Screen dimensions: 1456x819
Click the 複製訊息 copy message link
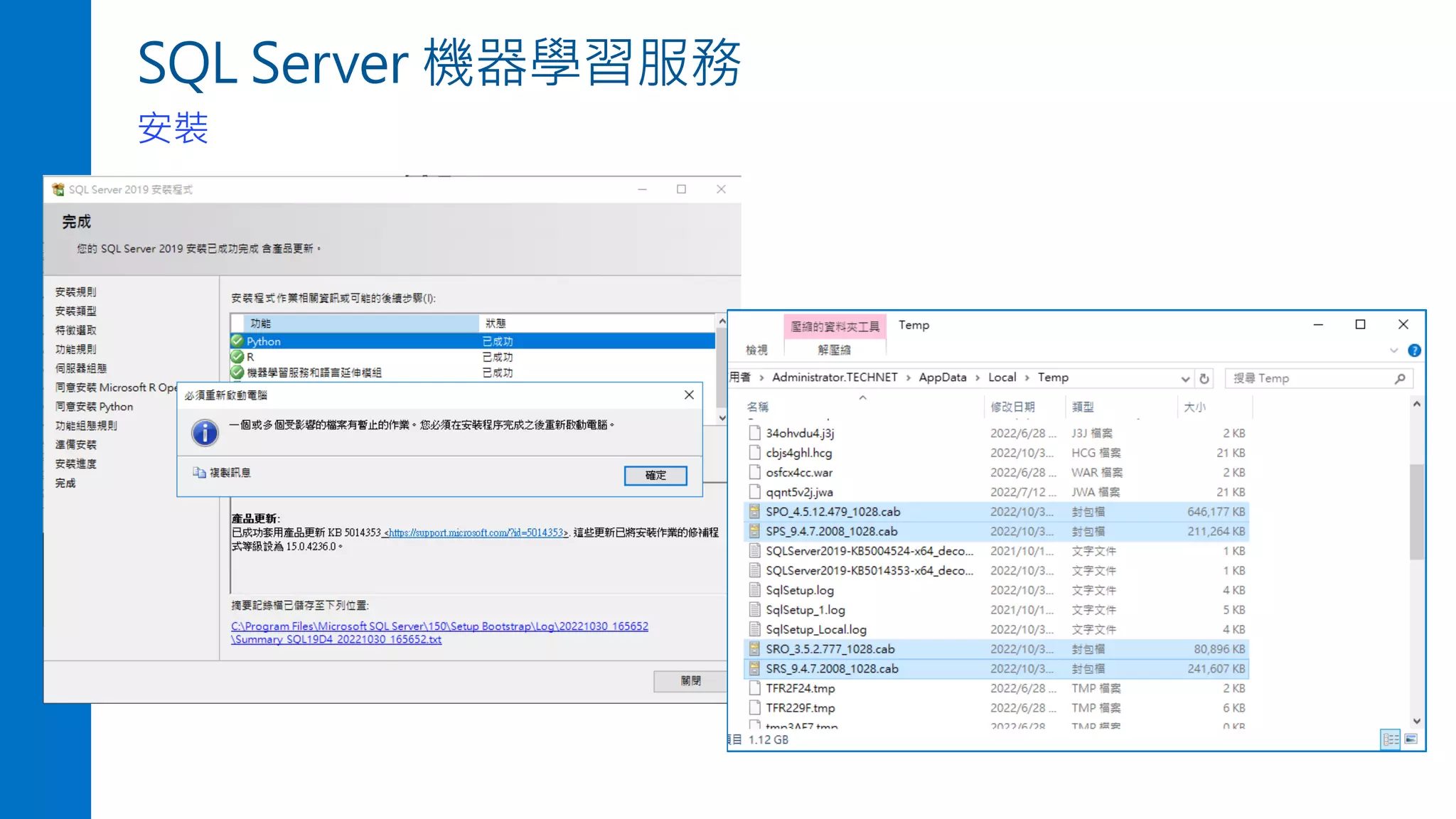pyautogui.click(x=230, y=473)
